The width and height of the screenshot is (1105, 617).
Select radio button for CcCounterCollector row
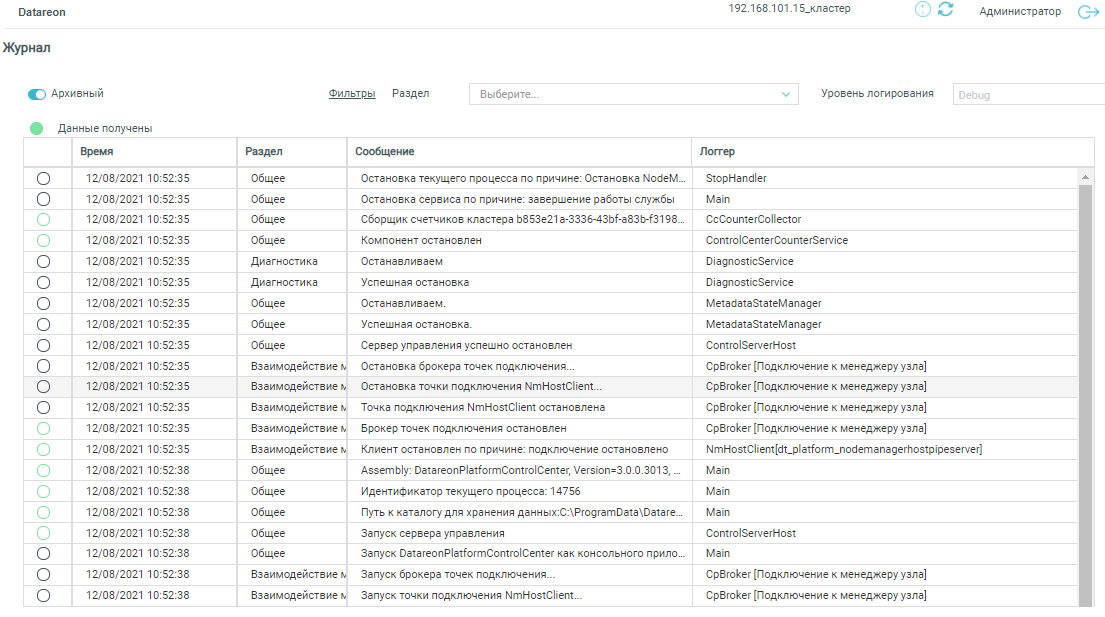pyautogui.click(x=43, y=219)
